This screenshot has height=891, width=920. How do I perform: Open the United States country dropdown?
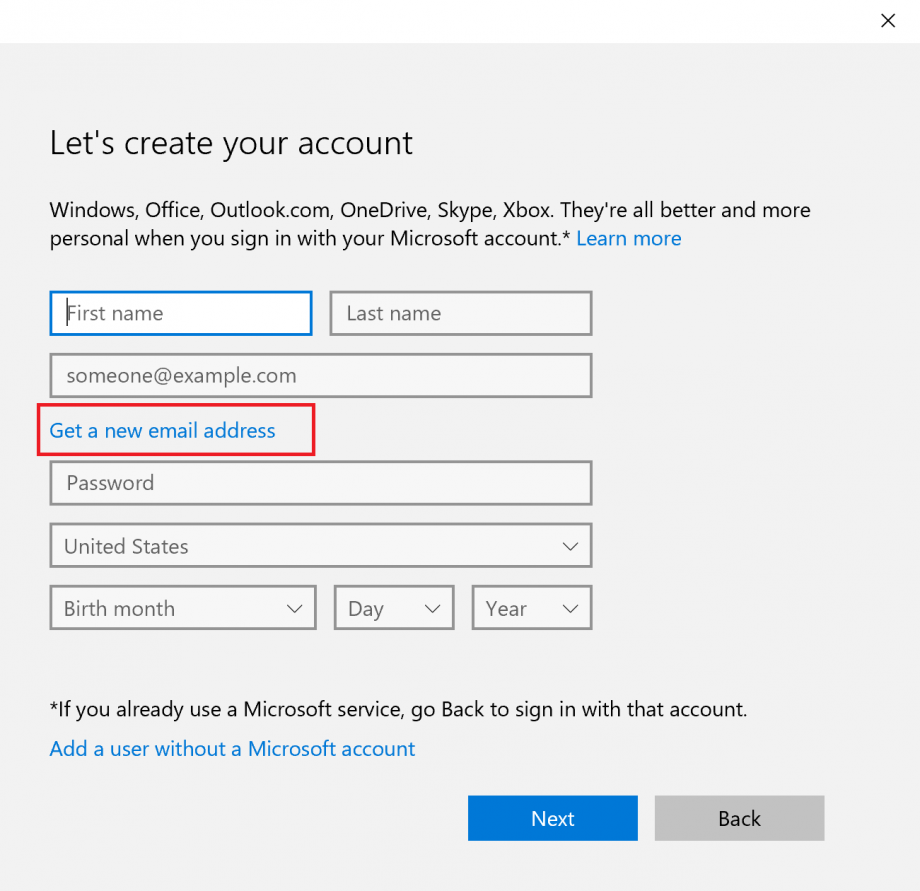tap(320, 545)
